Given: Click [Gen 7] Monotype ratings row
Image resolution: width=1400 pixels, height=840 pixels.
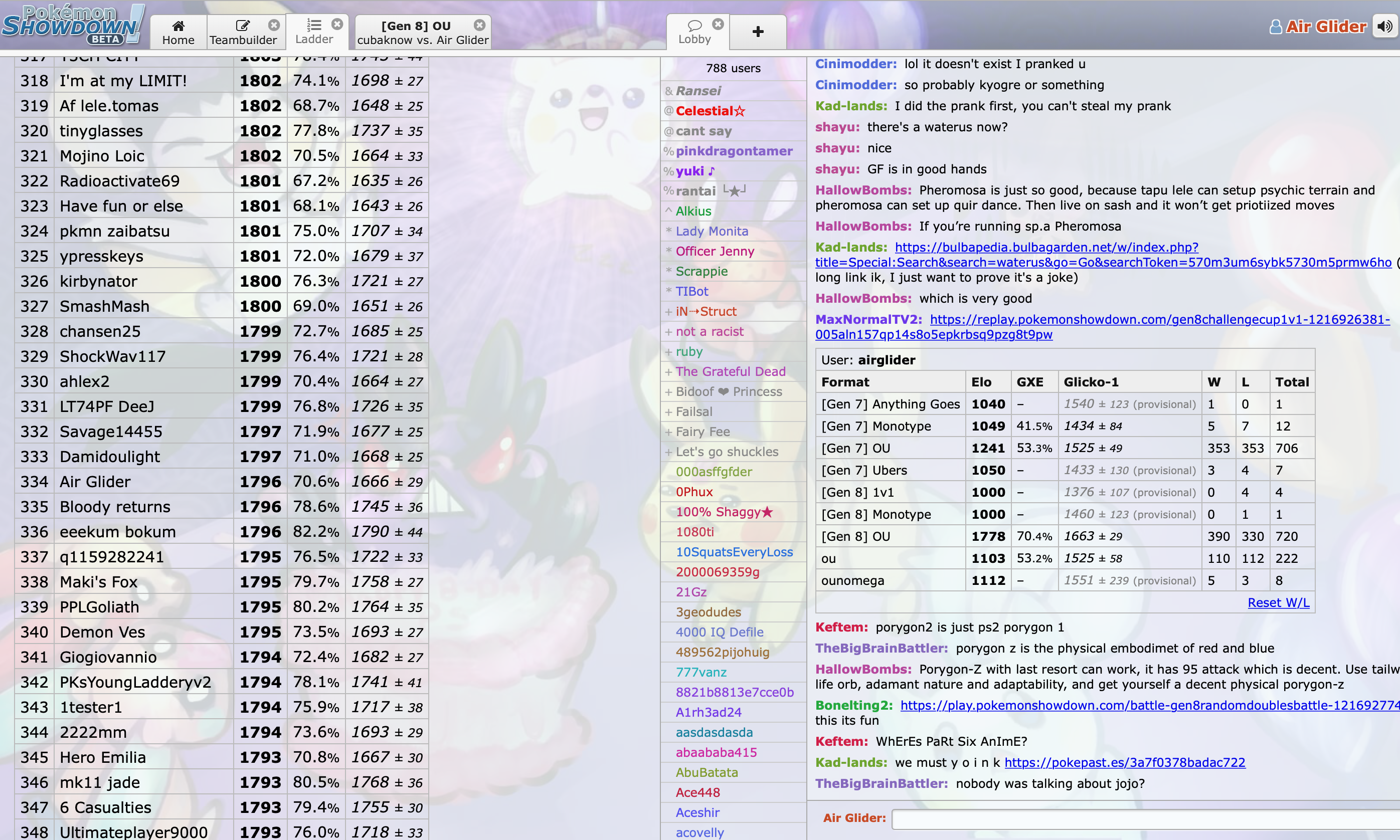Looking at the screenshot, I should [1065, 426].
